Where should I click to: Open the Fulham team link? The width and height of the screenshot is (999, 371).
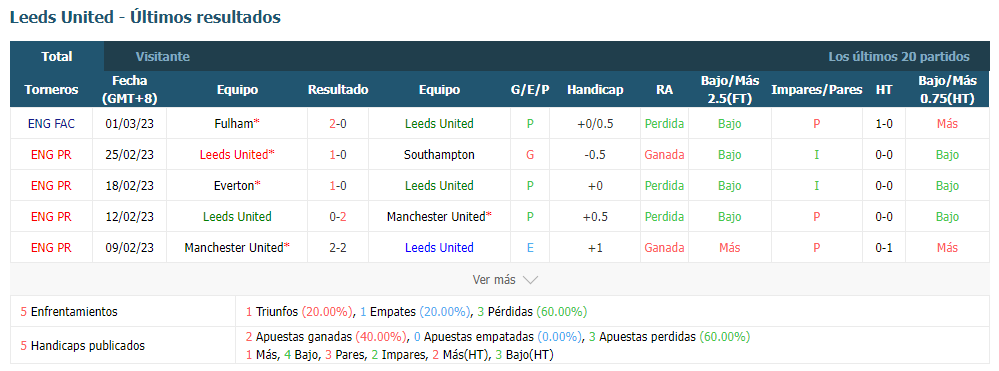[234, 124]
